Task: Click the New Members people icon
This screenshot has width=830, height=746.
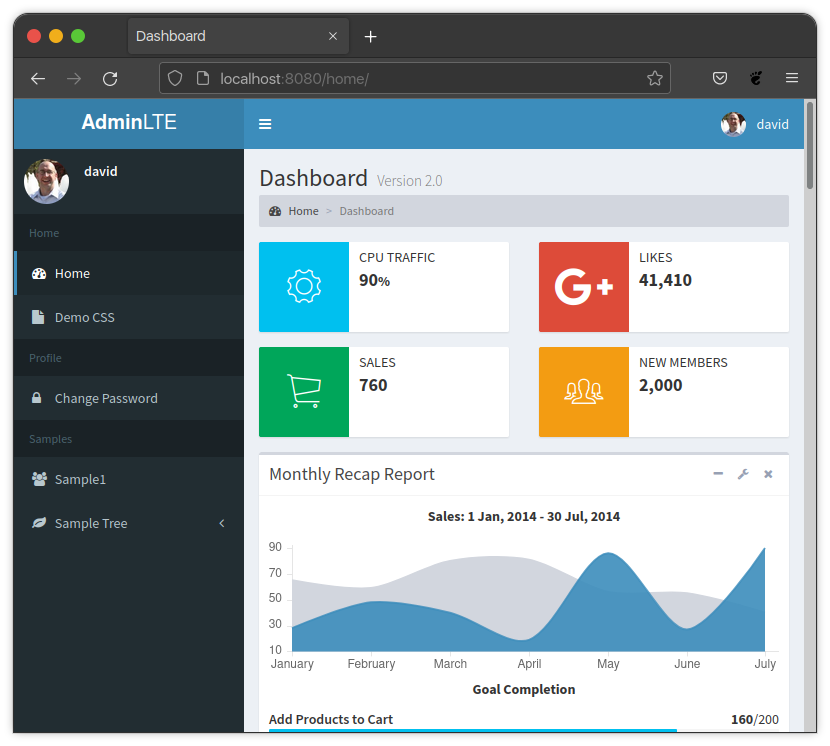Action: tap(583, 392)
